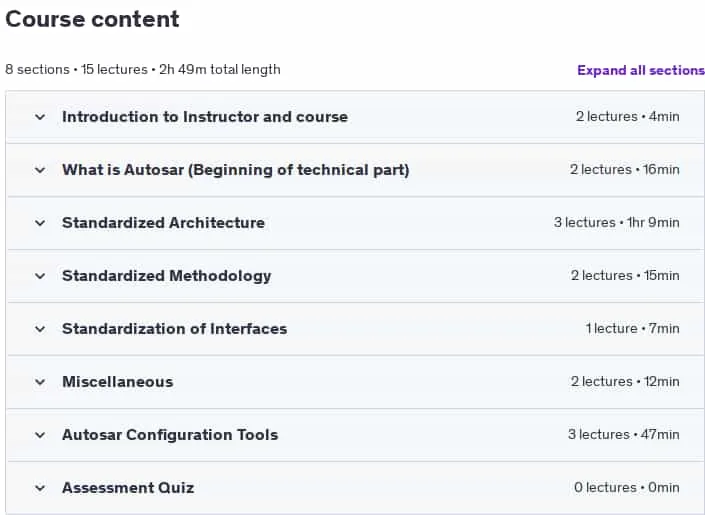This screenshot has width=705, height=515.
Task: Open the Standardized Architecture section title
Action: point(163,223)
